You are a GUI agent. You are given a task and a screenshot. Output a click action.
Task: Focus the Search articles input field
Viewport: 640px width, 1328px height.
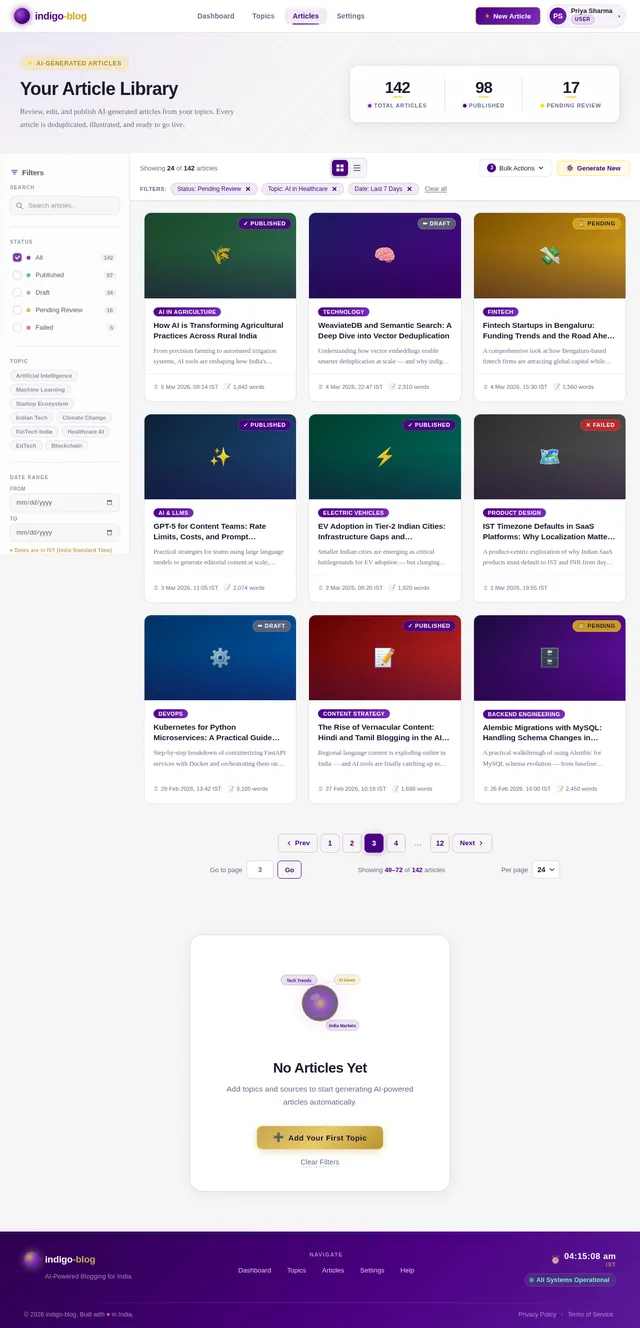65,206
